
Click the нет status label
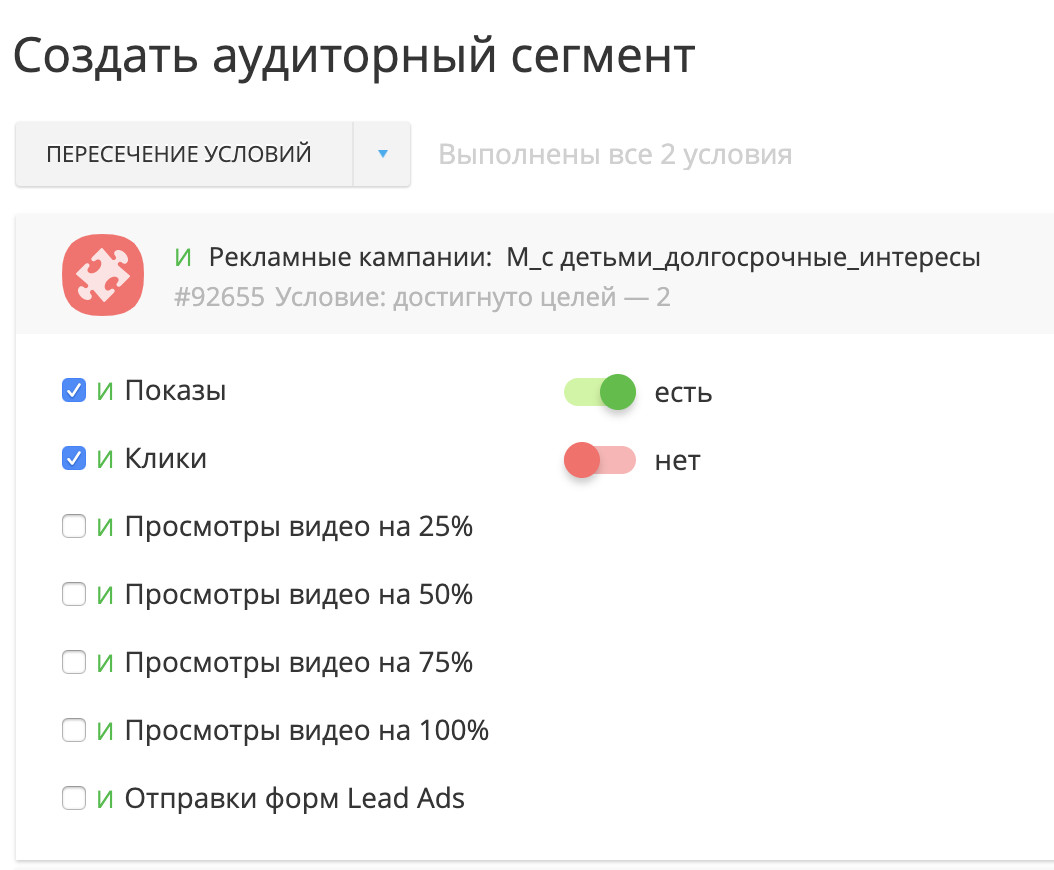pyautogui.click(x=677, y=460)
